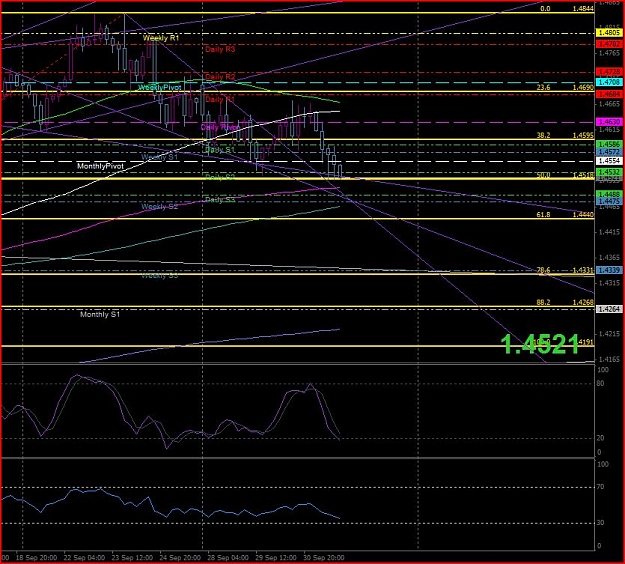Click the 'Daily Pivot' magenta label

pyautogui.click(x=219, y=127)
